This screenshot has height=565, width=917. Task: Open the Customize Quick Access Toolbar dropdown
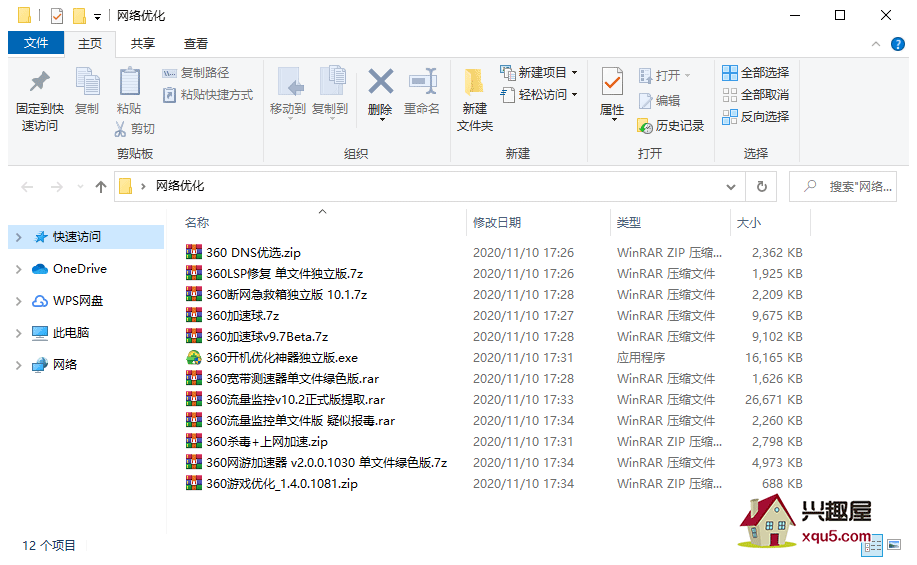[x=97, y=16]
